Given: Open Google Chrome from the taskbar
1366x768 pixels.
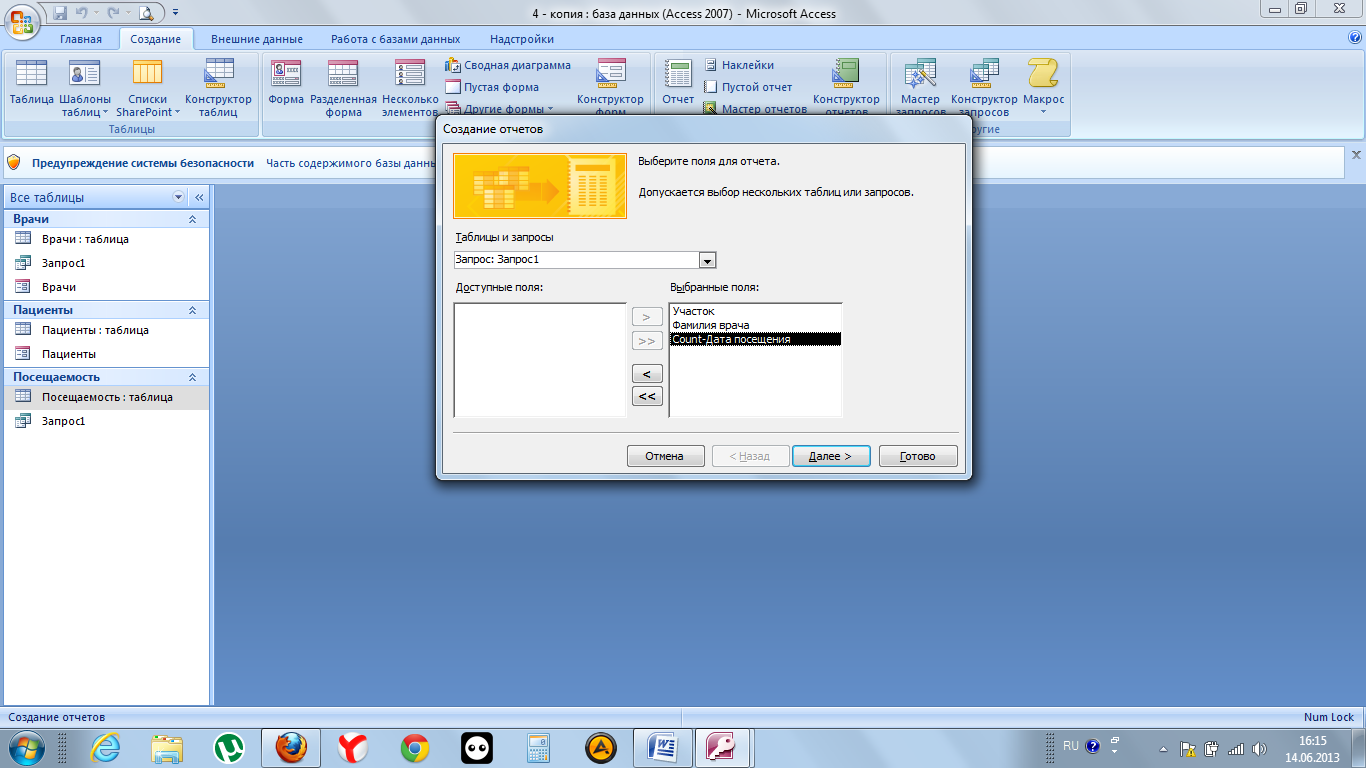Looking at the screenshot, I should [x=415, y=747].
